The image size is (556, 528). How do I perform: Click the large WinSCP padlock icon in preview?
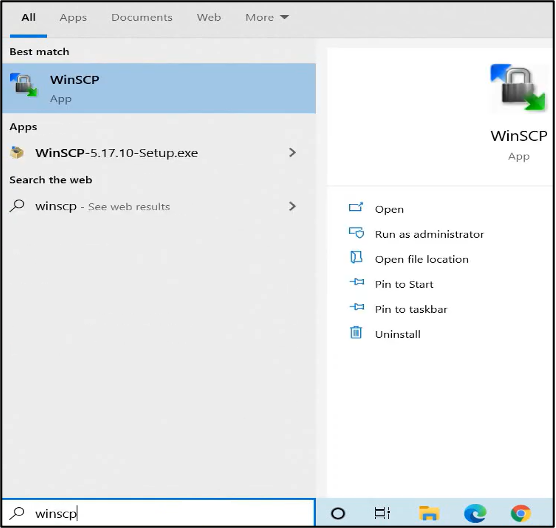tap(518, 87)
